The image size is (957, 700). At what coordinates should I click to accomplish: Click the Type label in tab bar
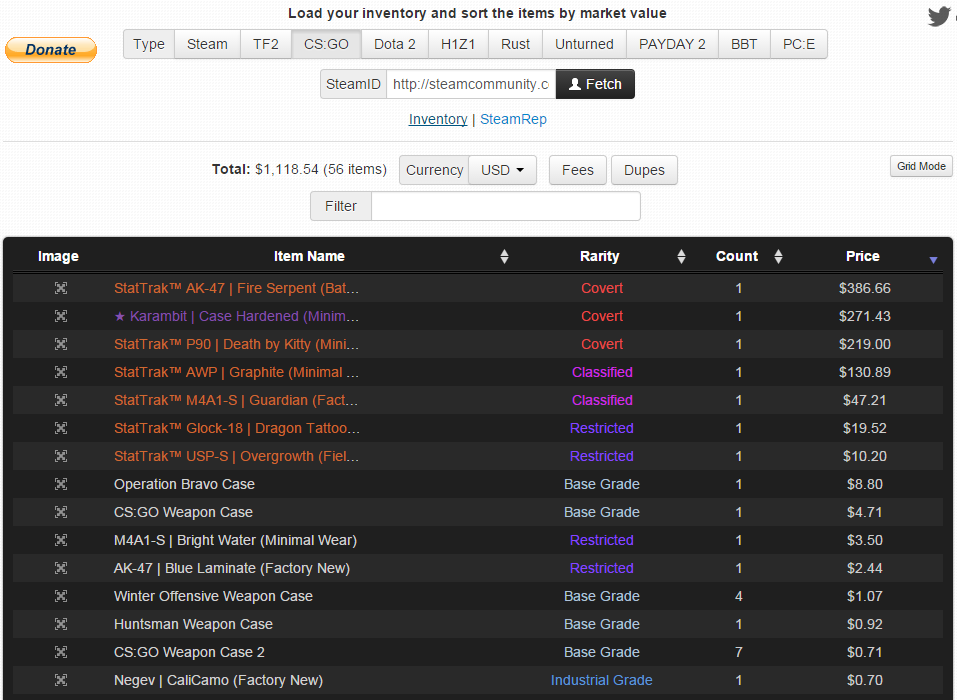point(149,44)
